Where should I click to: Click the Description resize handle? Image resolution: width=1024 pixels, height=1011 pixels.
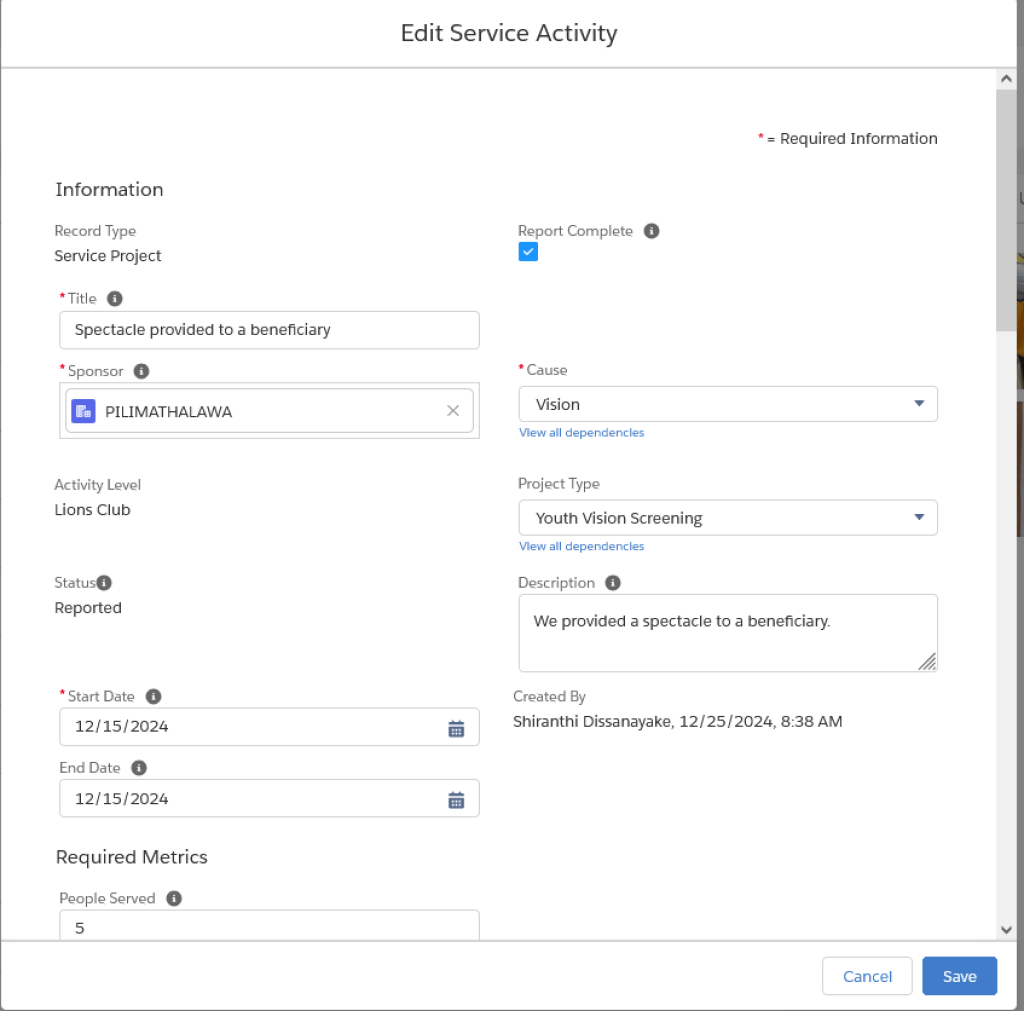coord(927,662)
